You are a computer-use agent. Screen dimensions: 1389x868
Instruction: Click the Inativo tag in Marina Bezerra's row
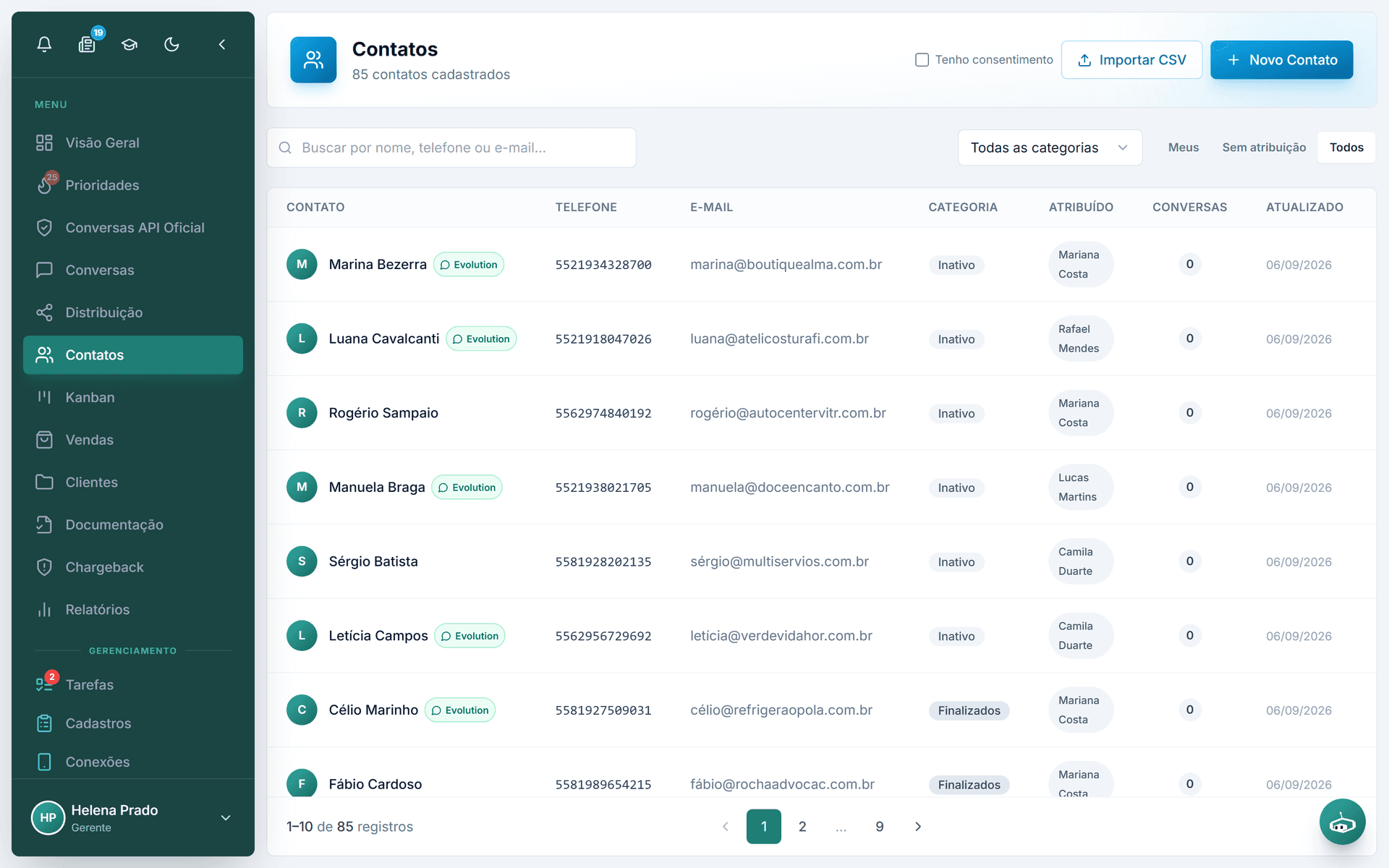[956, 265]
